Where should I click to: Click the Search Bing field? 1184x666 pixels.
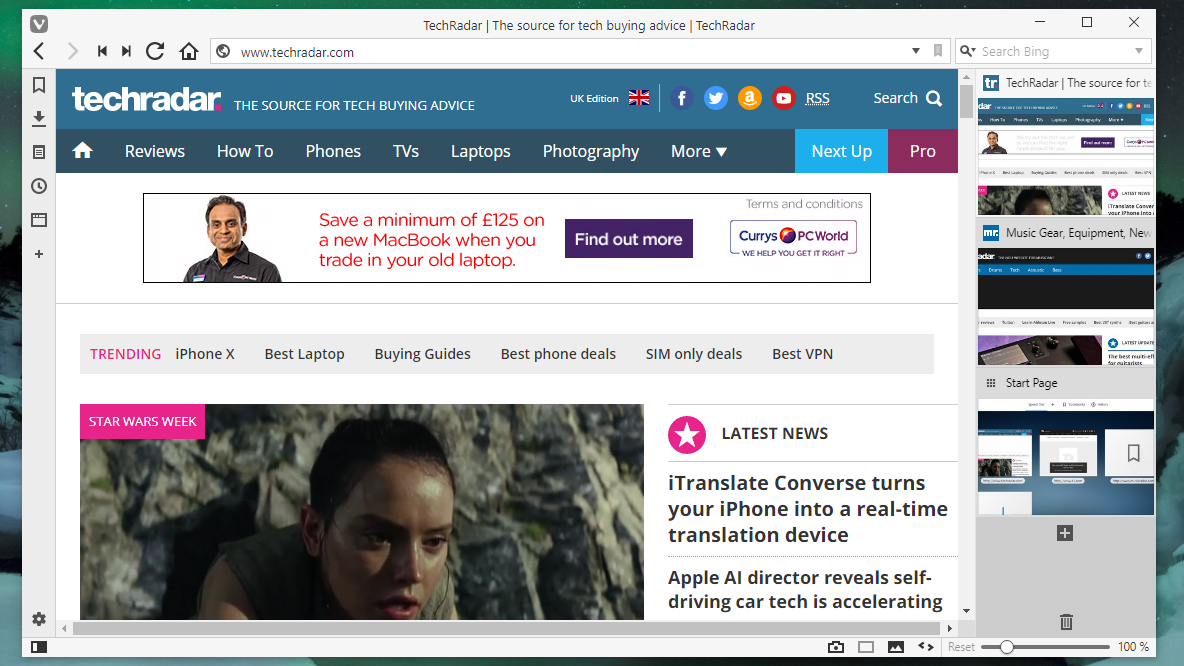(1055, 51)
